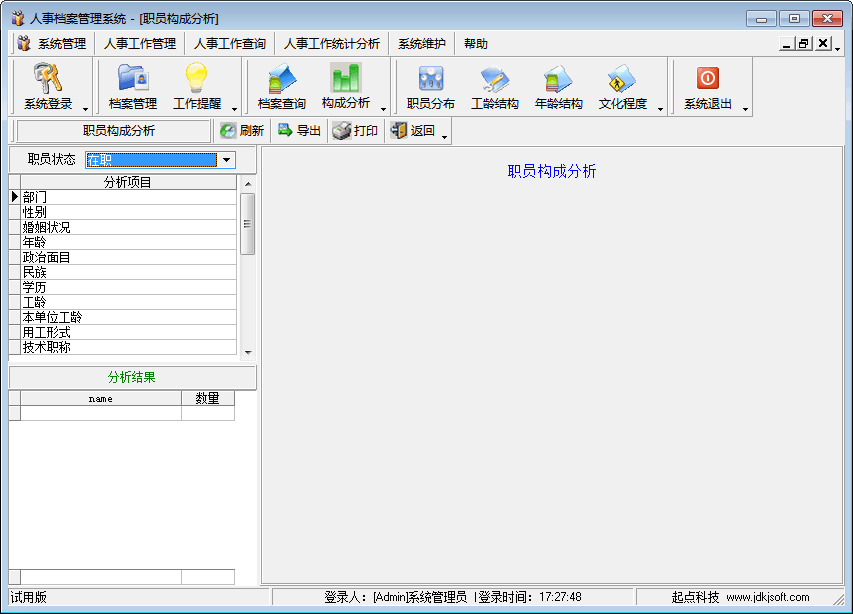This screenshot has width=853, height=614.
Task: Open 职员分布 toolbar icon
Action: 430,78
